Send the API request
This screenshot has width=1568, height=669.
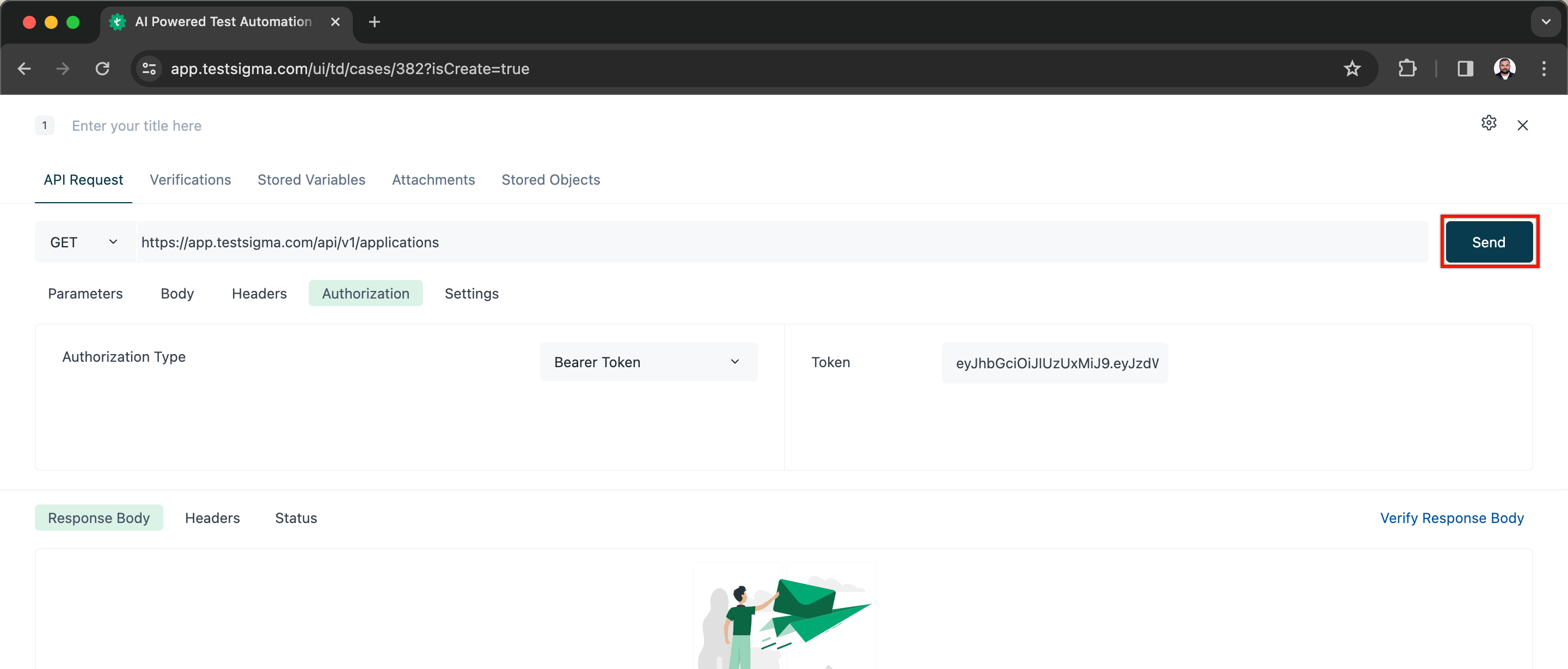(x=1489, y=242)
